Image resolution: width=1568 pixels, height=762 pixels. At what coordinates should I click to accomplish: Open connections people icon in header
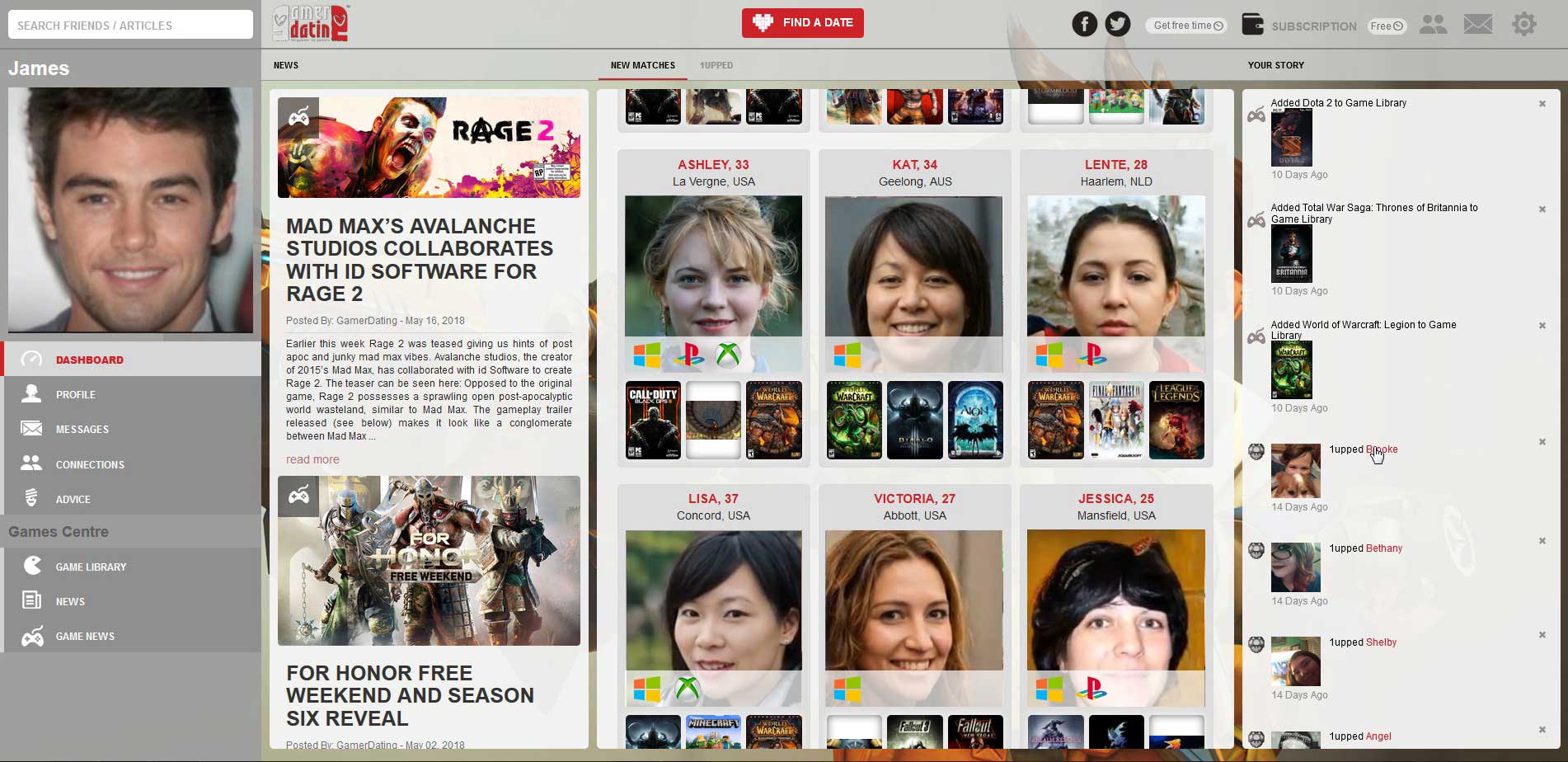coord(1434,25)
